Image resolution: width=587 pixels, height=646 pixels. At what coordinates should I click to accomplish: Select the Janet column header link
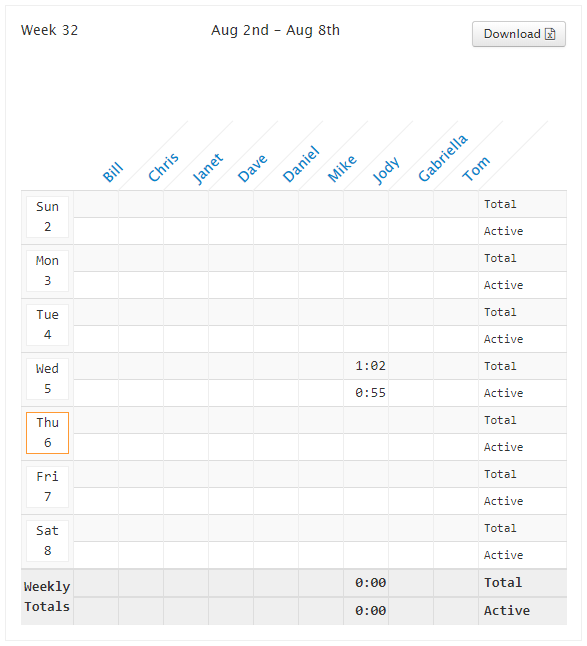[x=208, y=168]
